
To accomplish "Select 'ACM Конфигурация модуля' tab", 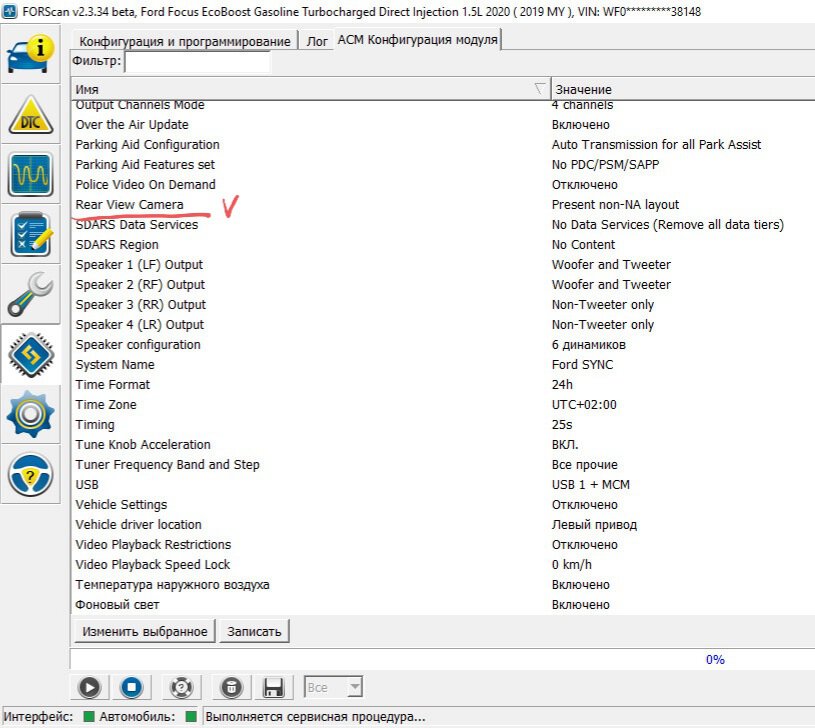I will click(417, 39).
